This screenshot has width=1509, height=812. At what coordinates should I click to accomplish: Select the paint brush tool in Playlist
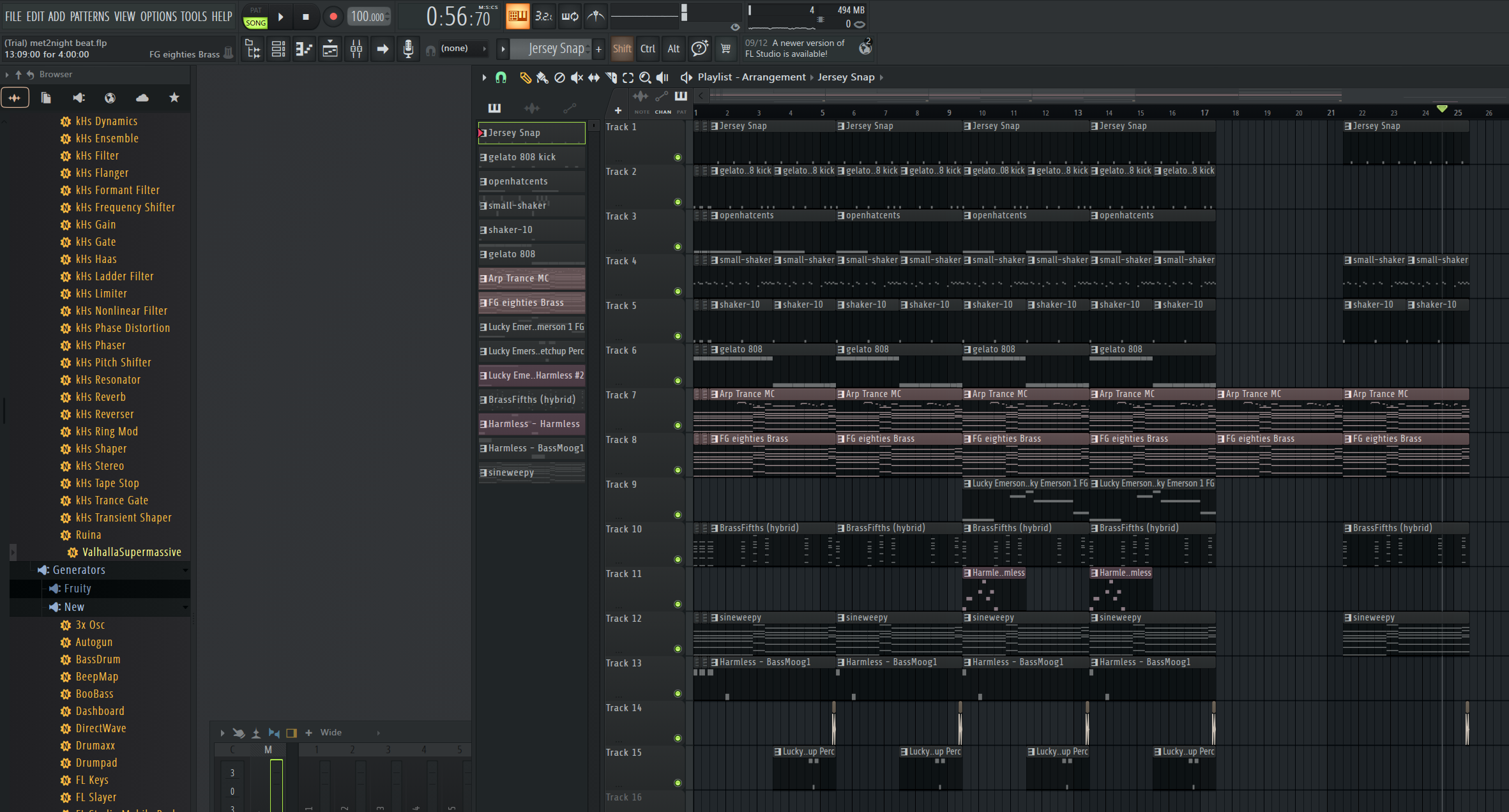tap(542, 77)
